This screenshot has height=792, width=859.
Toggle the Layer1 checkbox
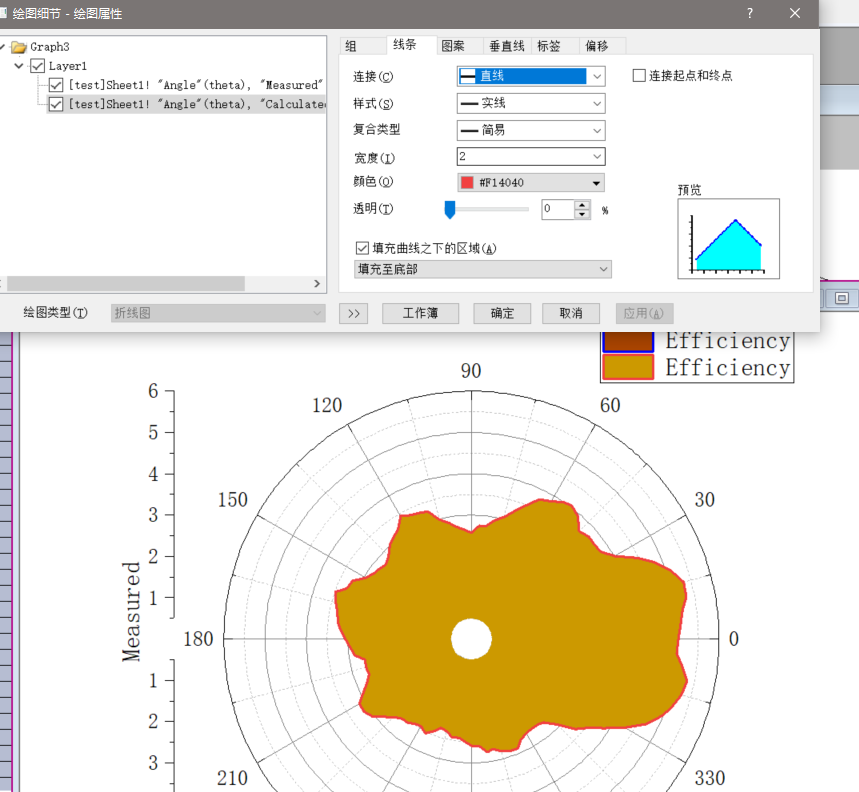click(37, 66)
